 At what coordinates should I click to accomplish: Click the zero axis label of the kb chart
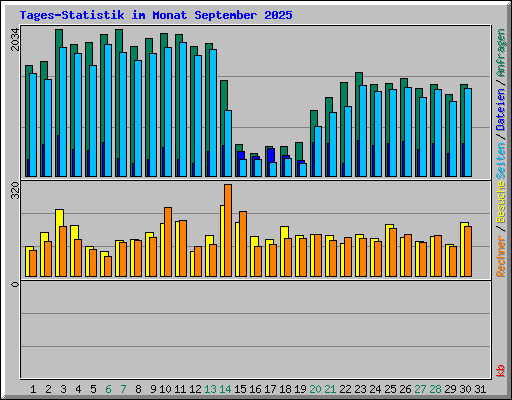15,284
